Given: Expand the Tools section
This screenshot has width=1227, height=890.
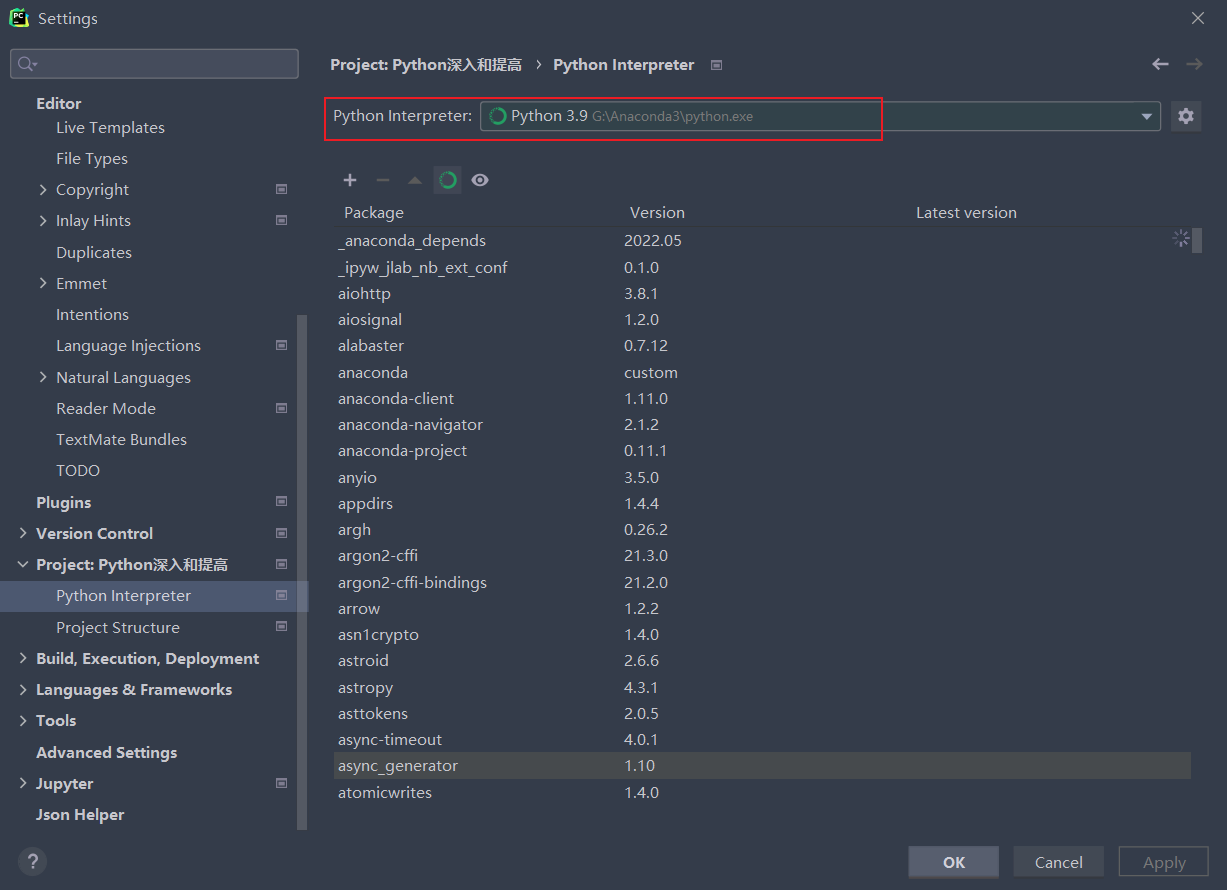Looking at the screenshot, I should click(x=23, y=720).
